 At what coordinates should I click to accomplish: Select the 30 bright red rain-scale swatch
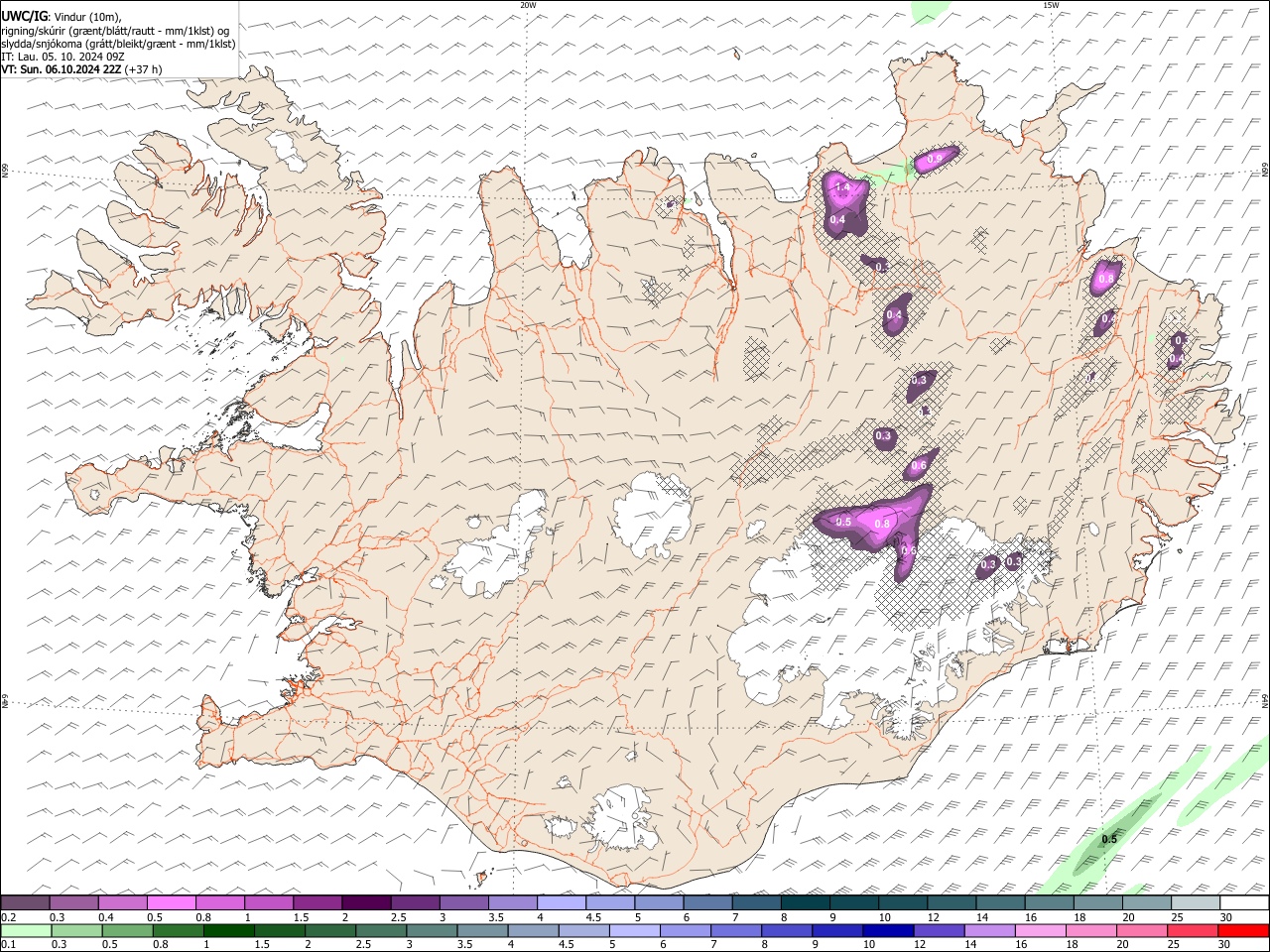pos(1242,930)
